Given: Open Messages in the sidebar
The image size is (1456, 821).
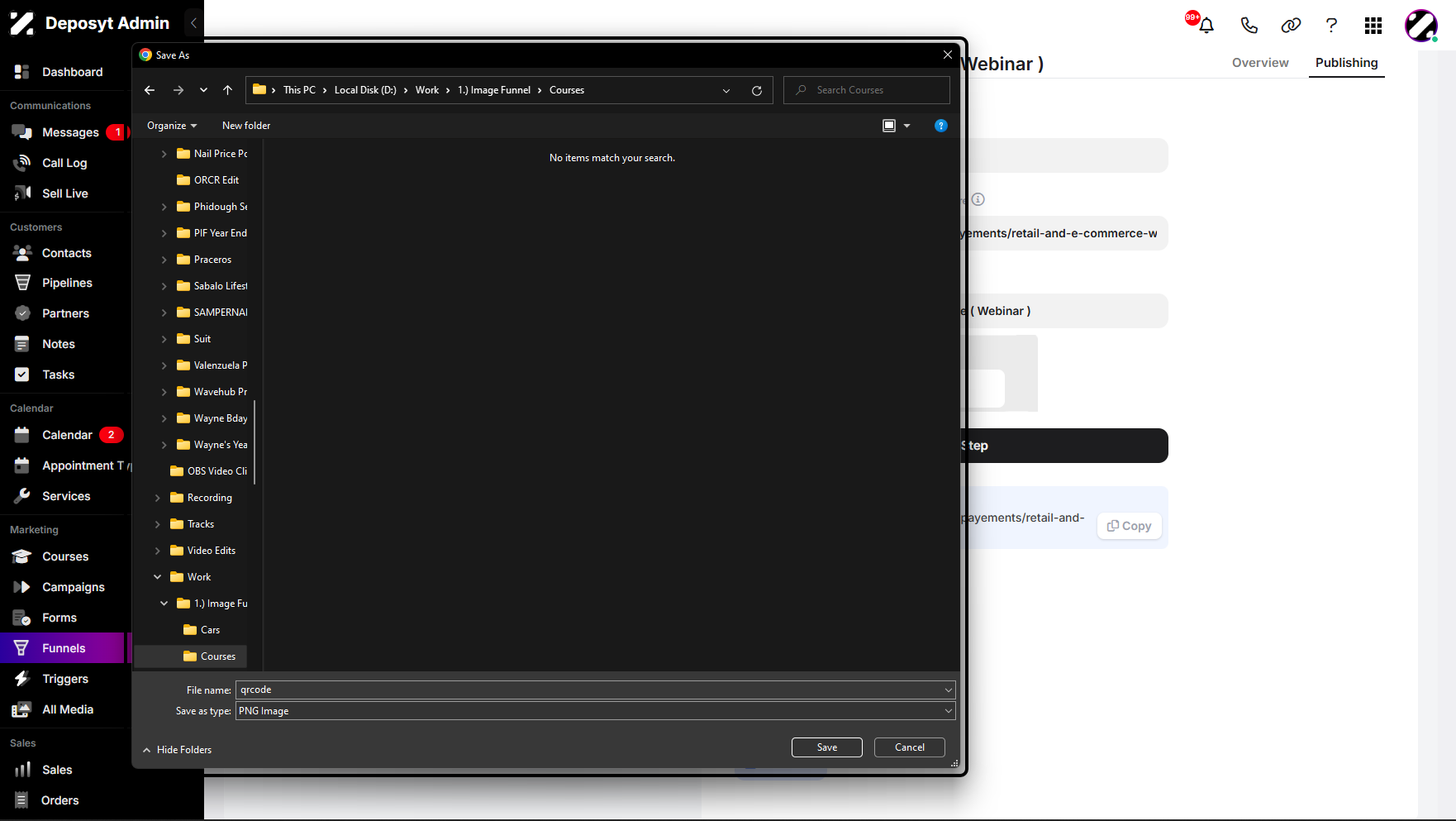Looking at the screenshot, I should point(70,132).
